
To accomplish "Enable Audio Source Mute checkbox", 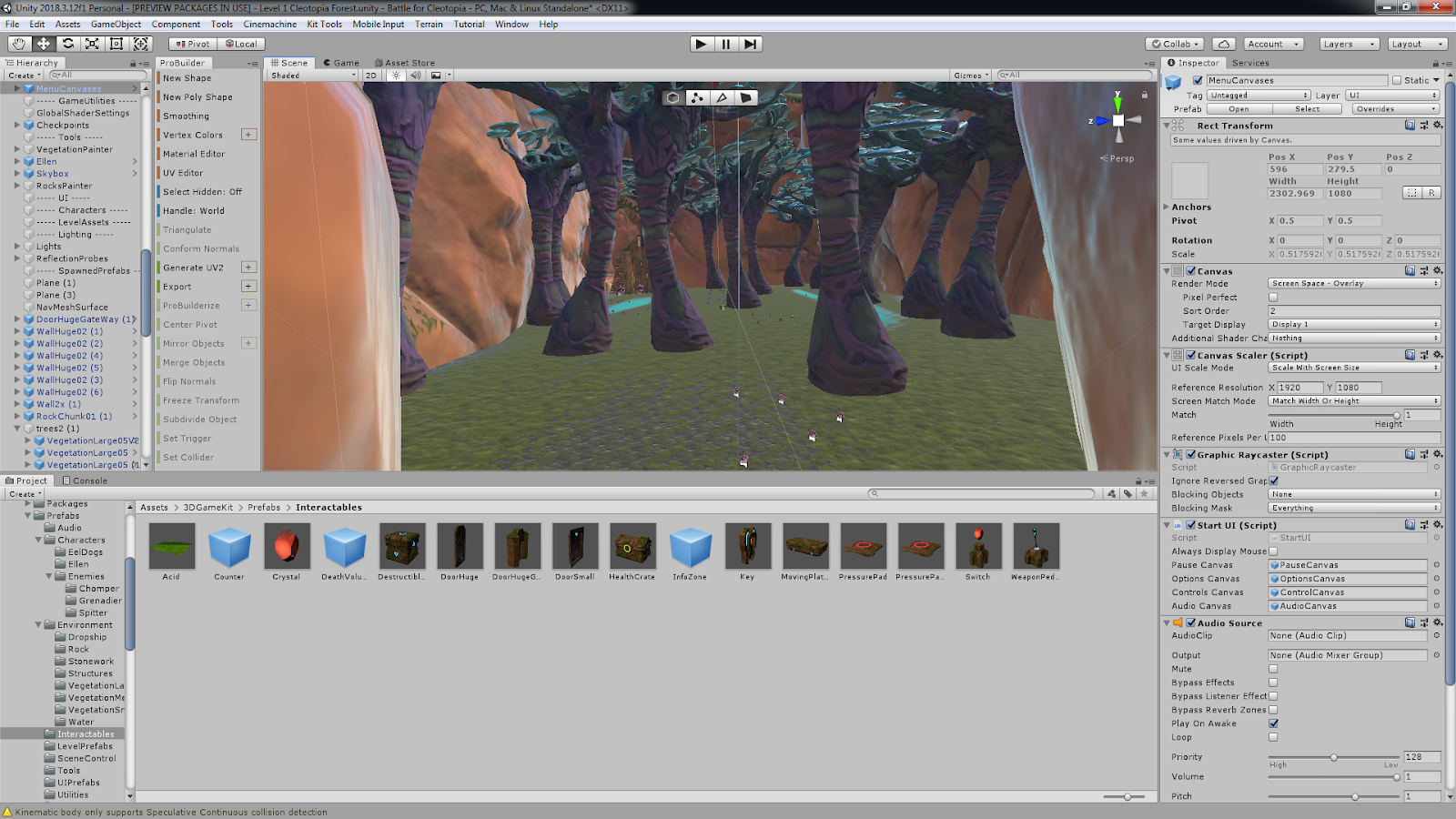I will coord(1273,669).
